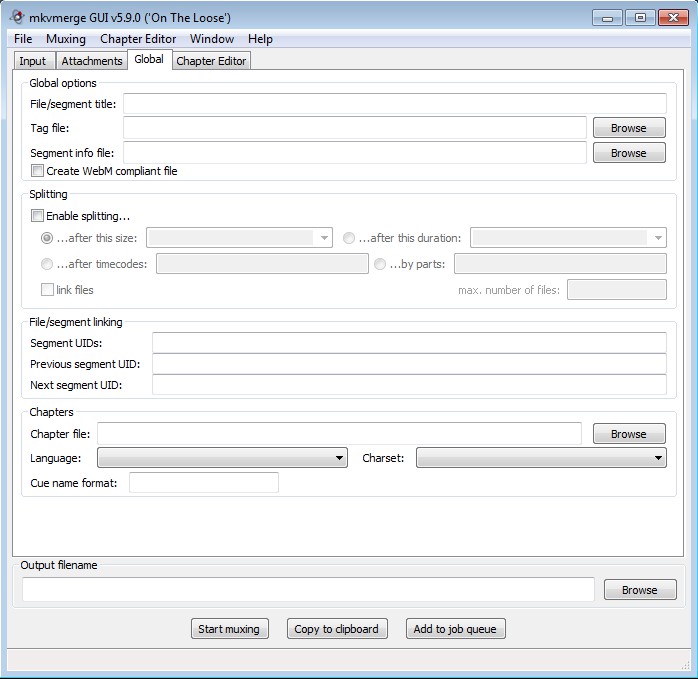The width and height of the screenshot is (698, 679).
Task: Click the File/segment title input field
Action: [x=395, y=104]
